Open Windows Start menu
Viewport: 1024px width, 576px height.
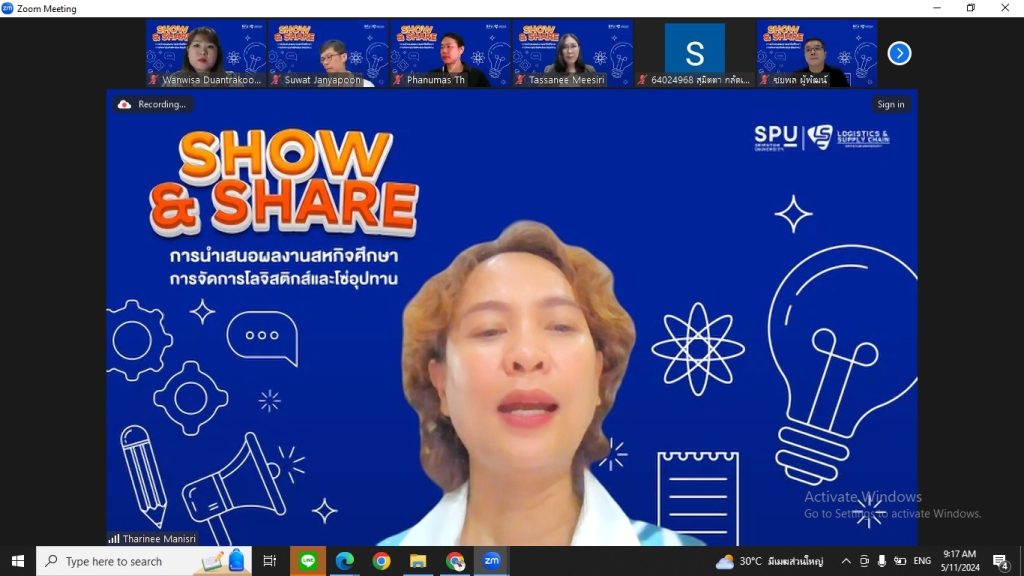click(x=18, y=561)
